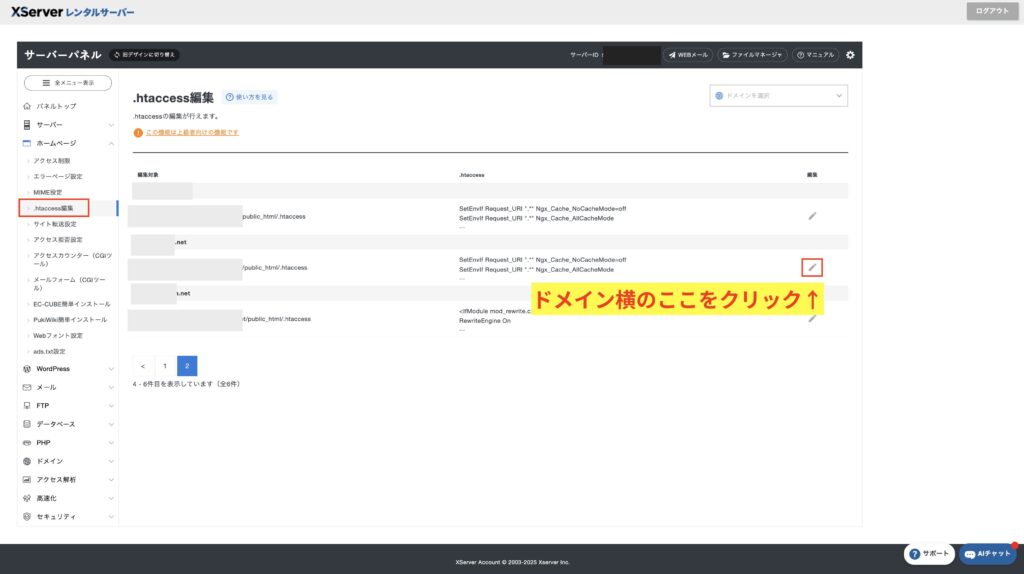The height and width of the screenshot is (574, 1024).
Task: Expand the WordPress sidebar section
Action: pyautogui.click(x=68, y=369)
